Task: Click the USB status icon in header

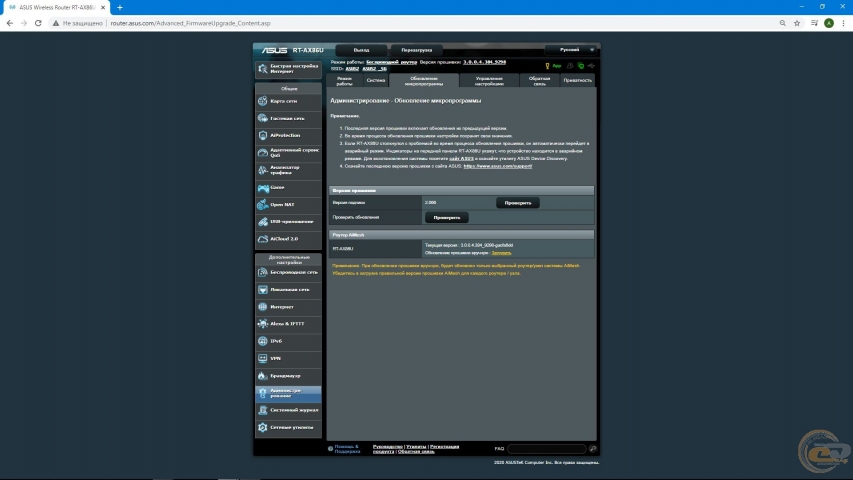Action: [591, 66]
